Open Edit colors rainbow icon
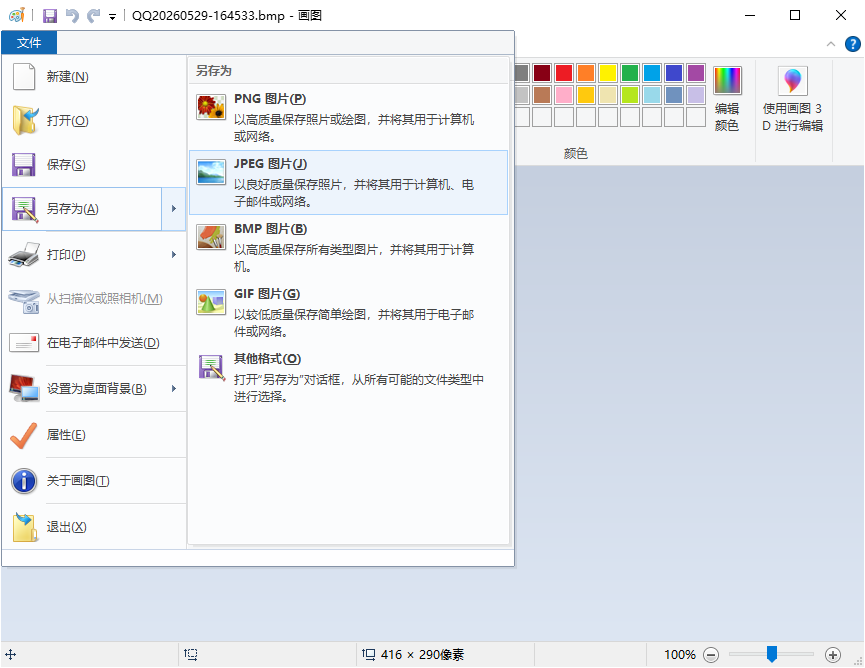The image size is (865, 668). click(727, 81)
